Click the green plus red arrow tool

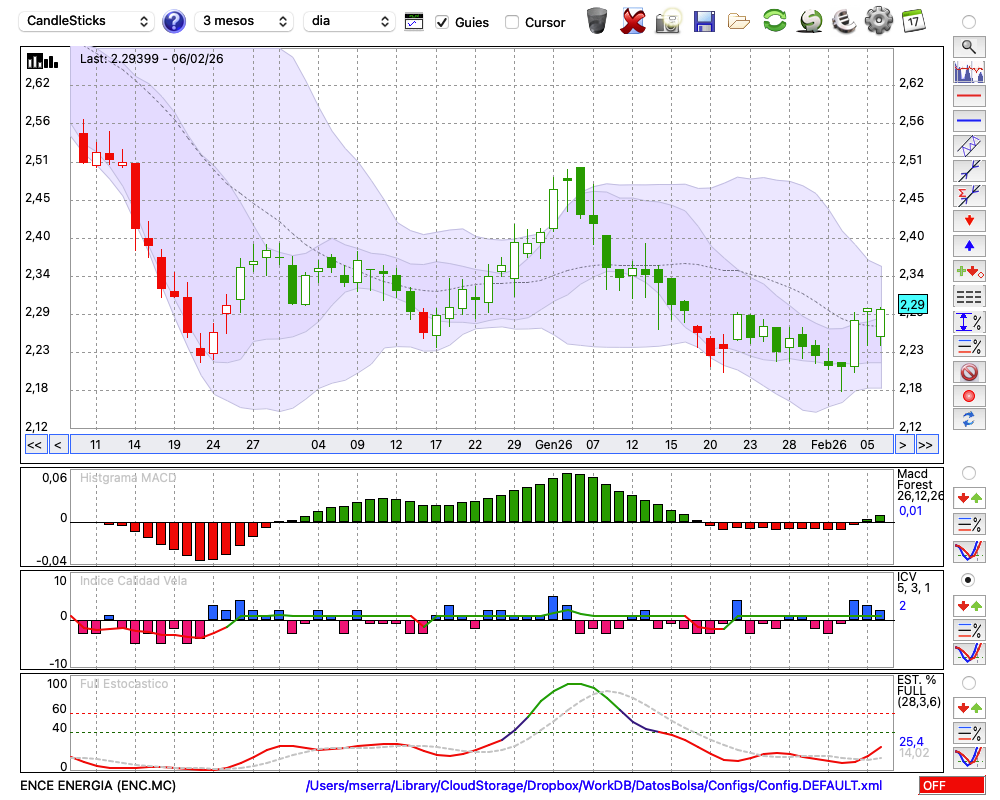[x=969, y=271]
